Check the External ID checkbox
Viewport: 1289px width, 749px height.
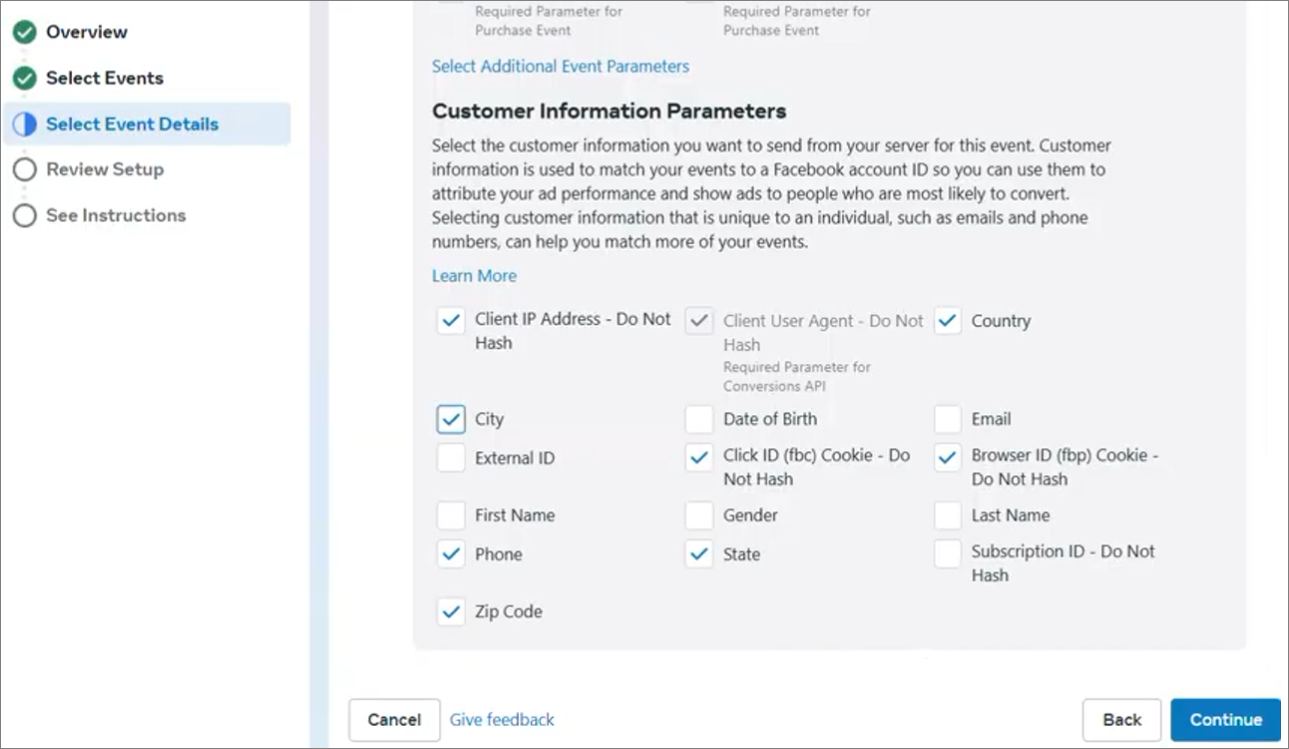point(451,458)
